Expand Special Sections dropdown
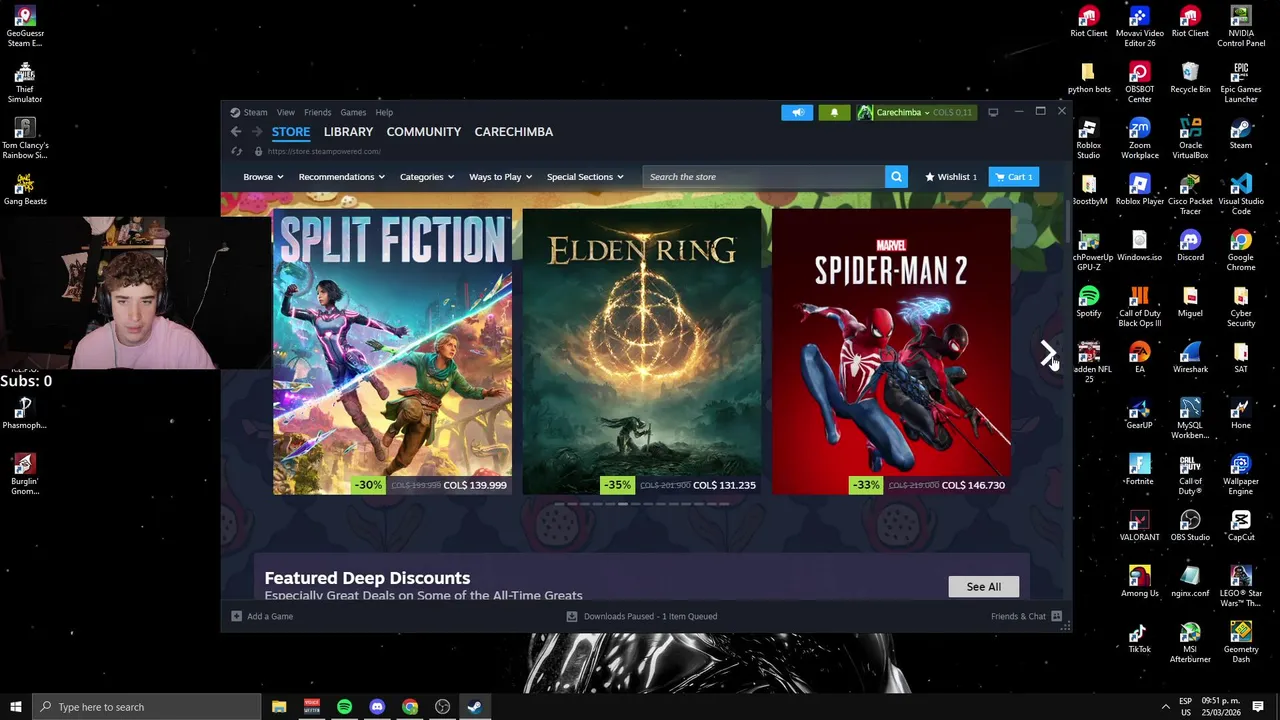 pos(585,177)
